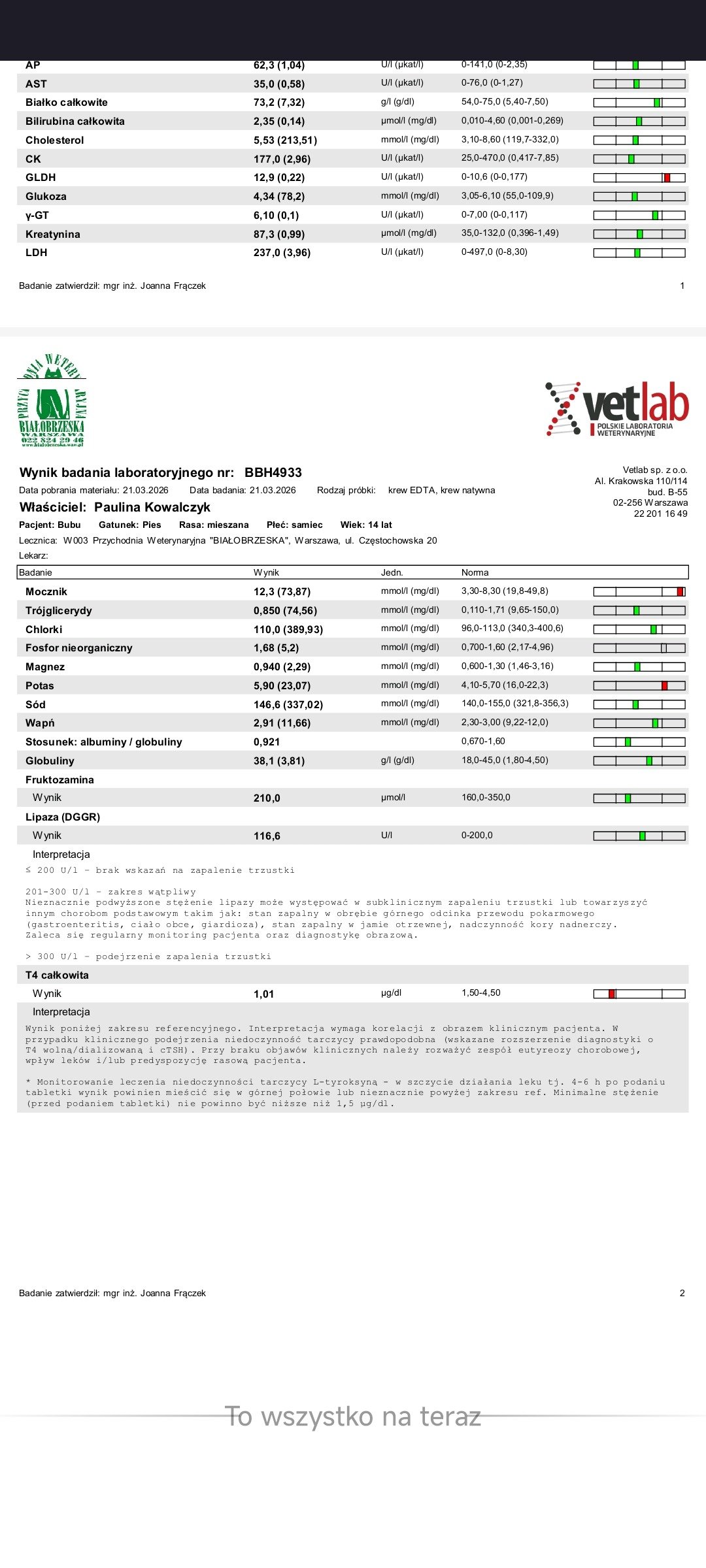Click the Białobrzeska veterinary clinic logo
The height and width of the screenshot is (1568, 706).
52,400
